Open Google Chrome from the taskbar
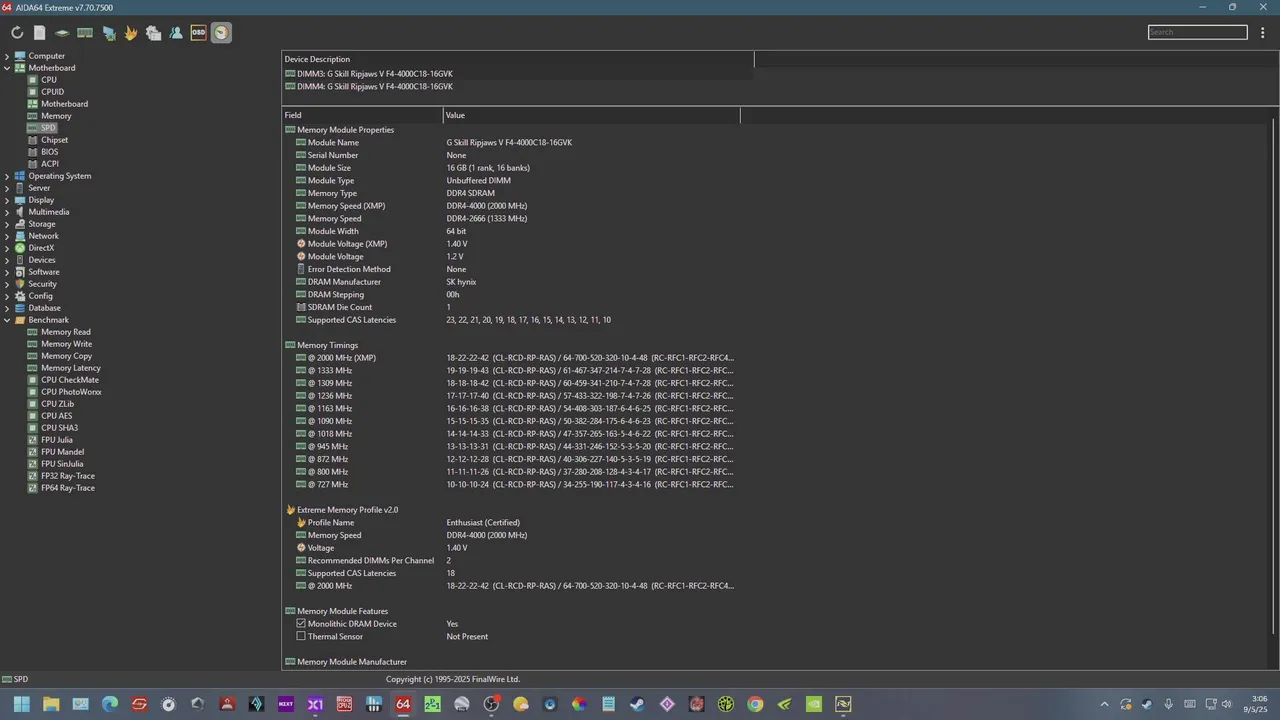This screenshot has height=720, width=1280. tap(755, 704)
